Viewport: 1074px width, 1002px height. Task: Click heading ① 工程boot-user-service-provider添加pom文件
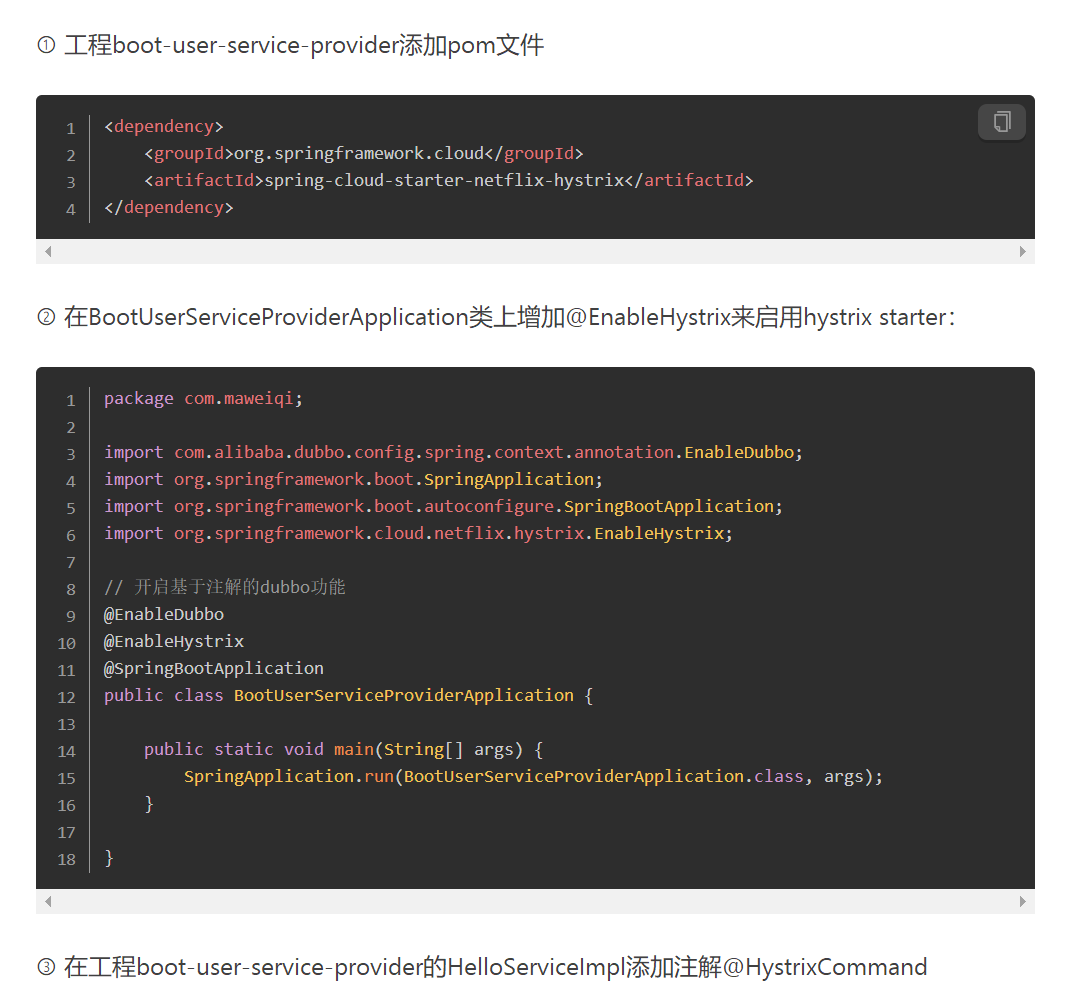tap(290, 45)
